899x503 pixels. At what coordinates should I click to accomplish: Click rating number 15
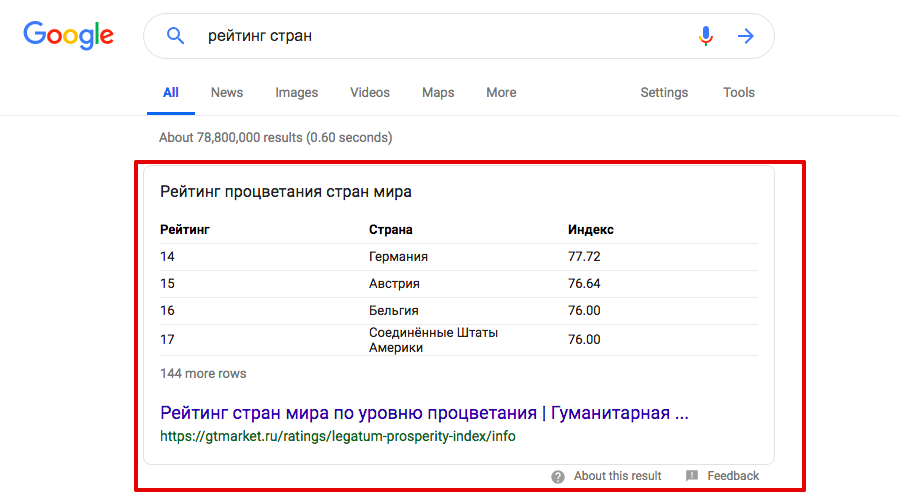point(167,283)
